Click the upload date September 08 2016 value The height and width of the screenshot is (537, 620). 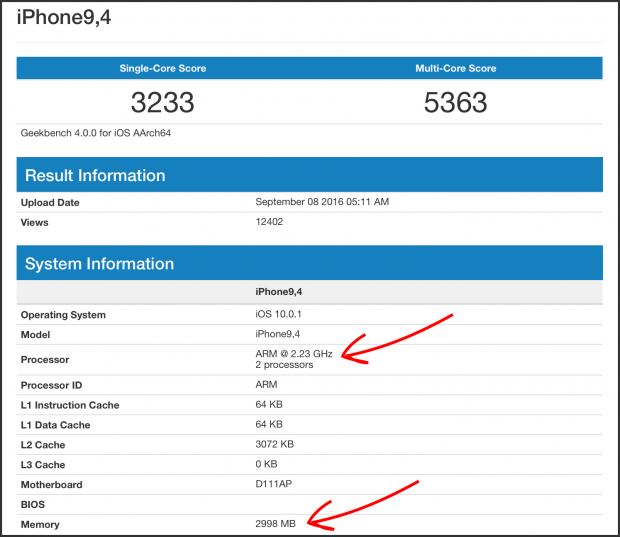(x=322, y=202)
